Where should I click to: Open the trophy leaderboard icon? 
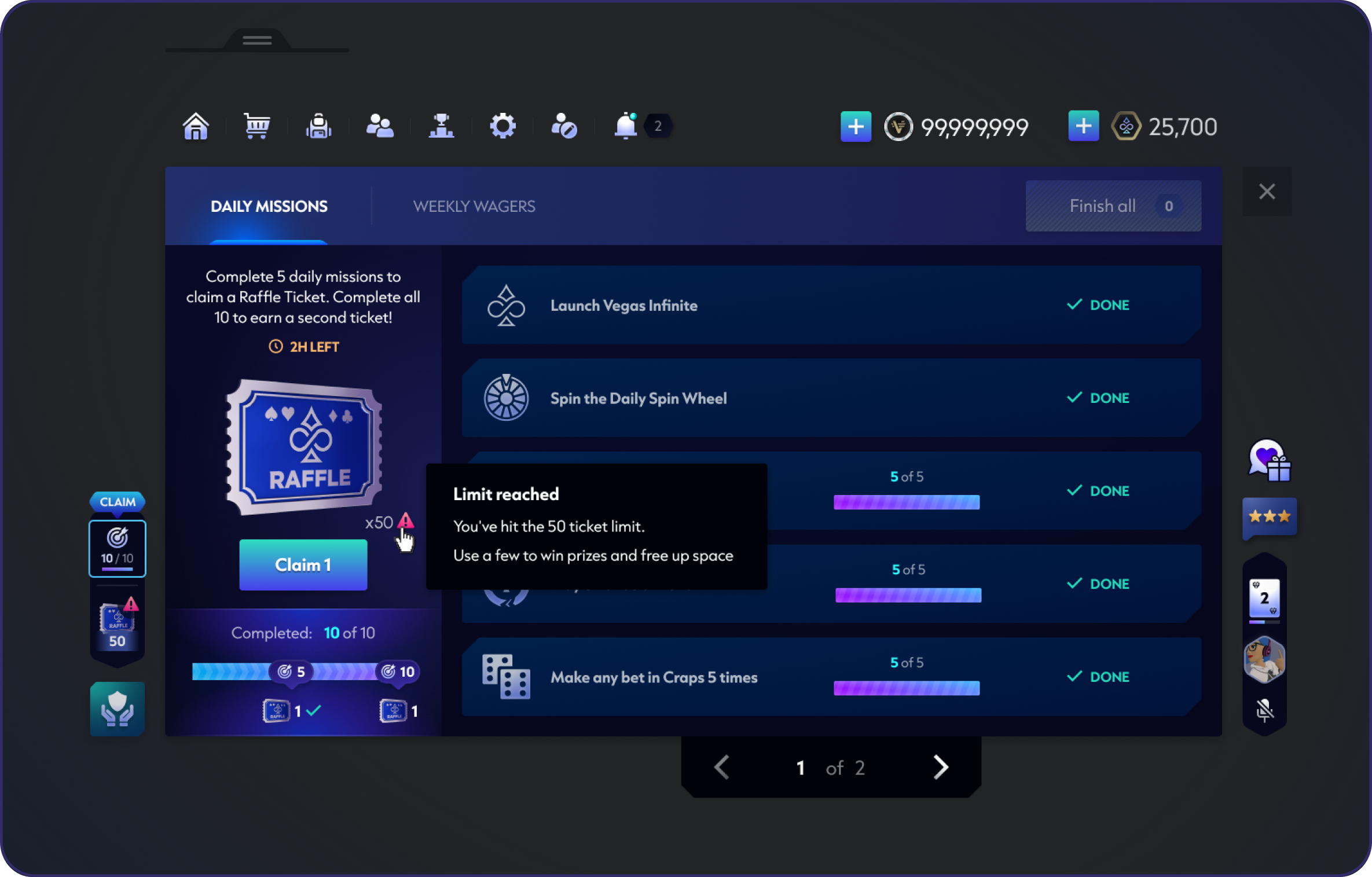(x=441, y=126)
